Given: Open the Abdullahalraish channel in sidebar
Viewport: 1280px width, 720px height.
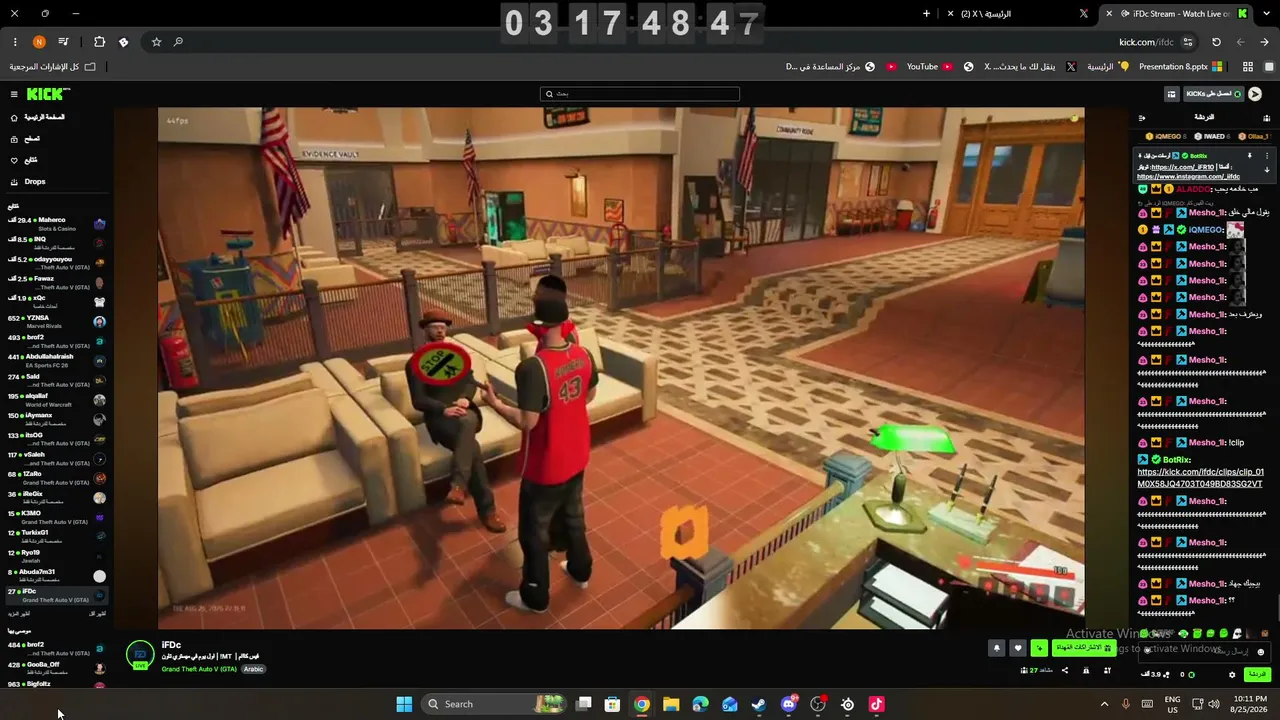Looking at the screenshot, I should 55,360.
